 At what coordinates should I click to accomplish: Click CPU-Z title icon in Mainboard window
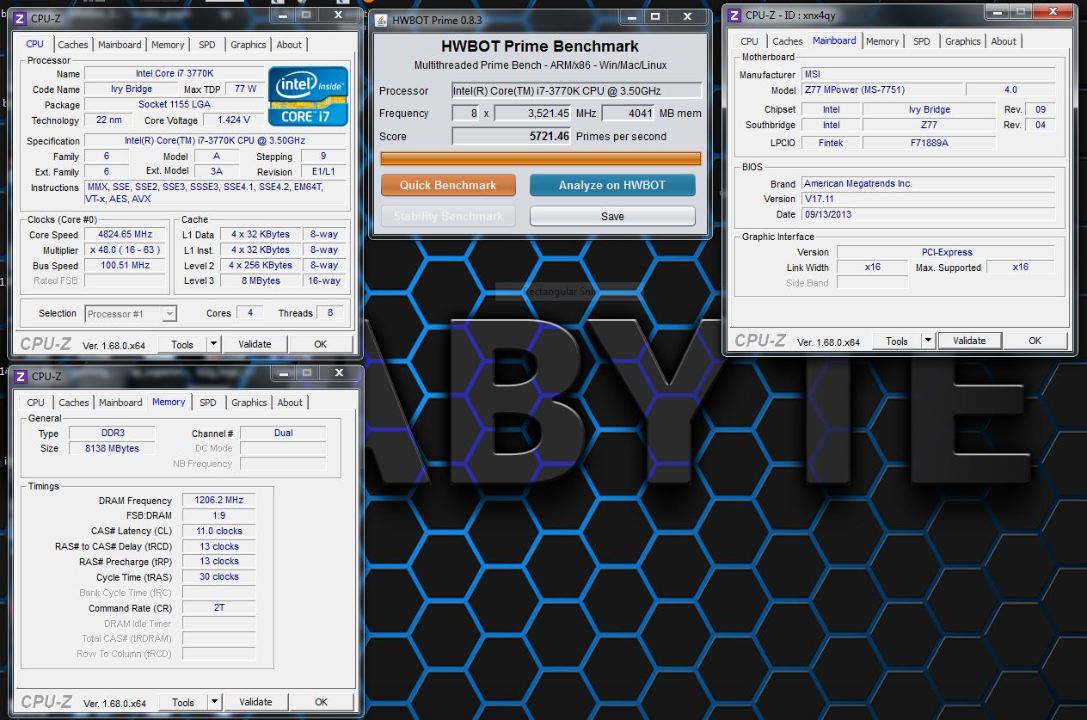click(x=735, y=15)
